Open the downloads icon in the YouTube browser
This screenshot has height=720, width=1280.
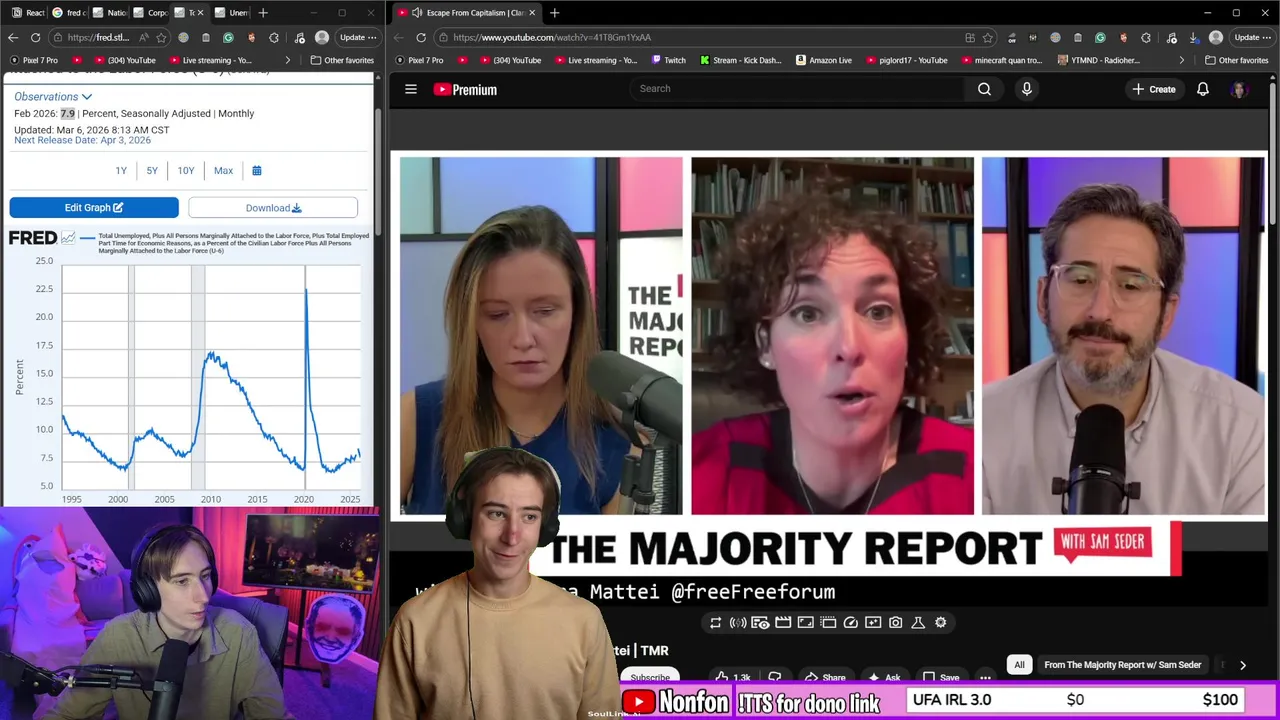click(1193, 38)
